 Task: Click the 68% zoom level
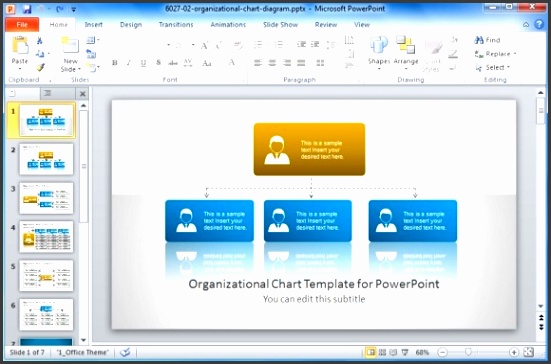(422, 352)
